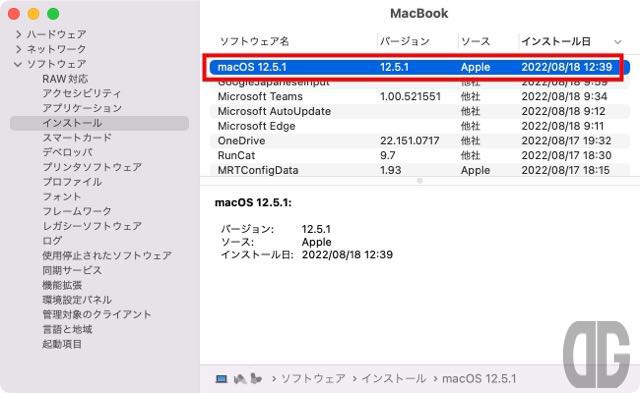Select the Microsoft Teams row

[420, 96]
